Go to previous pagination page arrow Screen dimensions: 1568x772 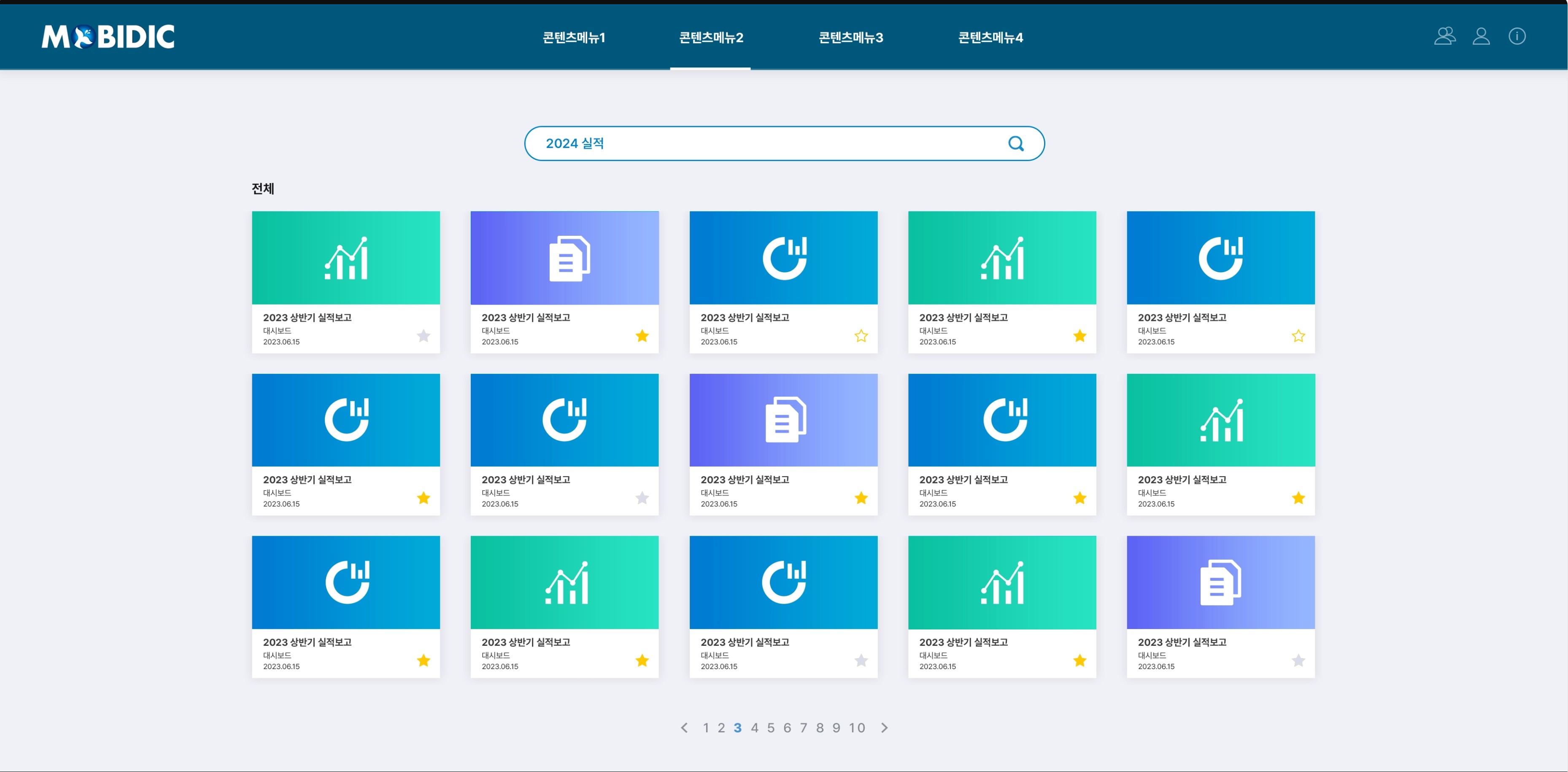pos(684,728)
